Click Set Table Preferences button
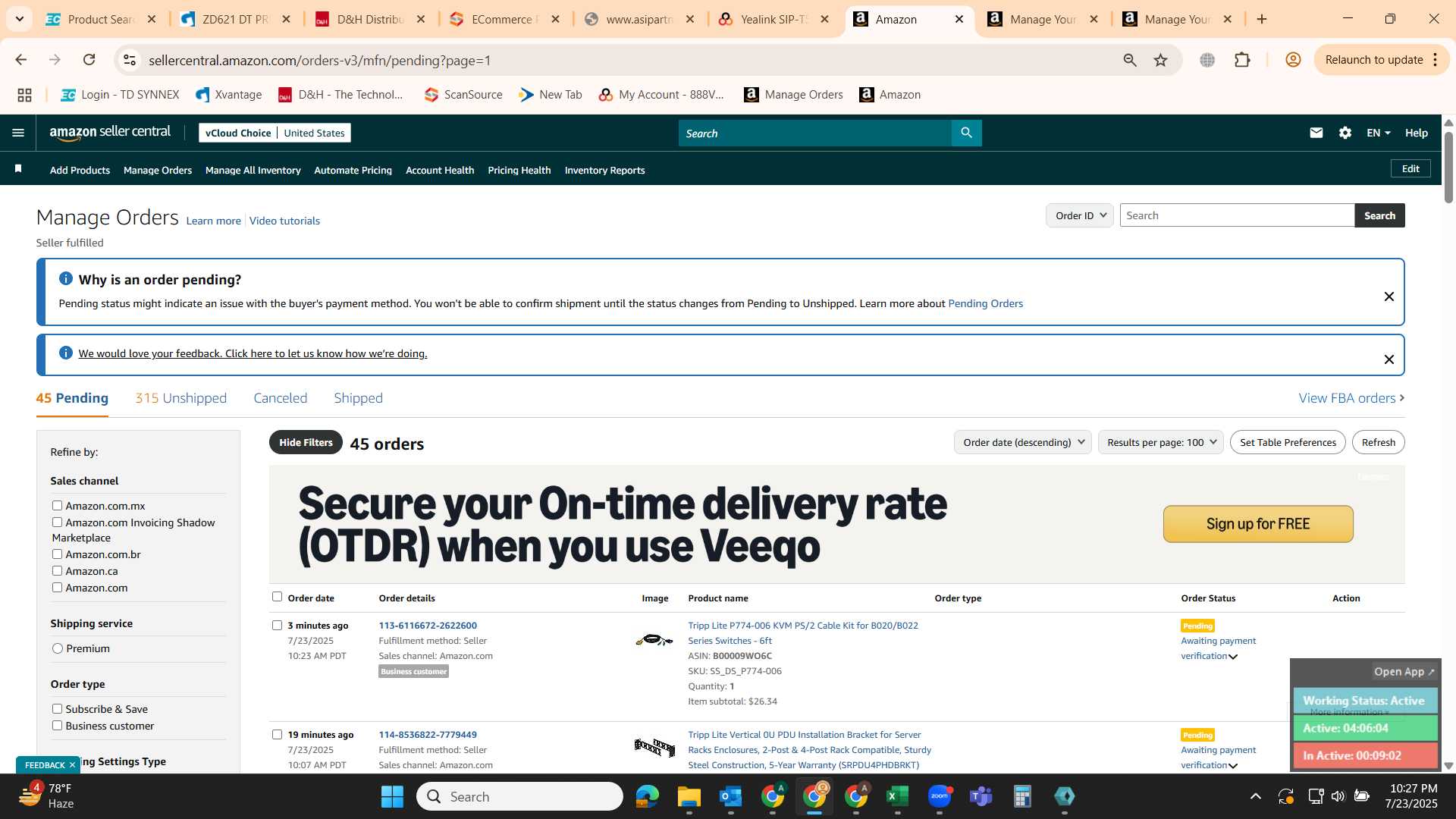The width and height of the screenshot is (1456, 819). pyautogui.click(x=1288, y=442)
